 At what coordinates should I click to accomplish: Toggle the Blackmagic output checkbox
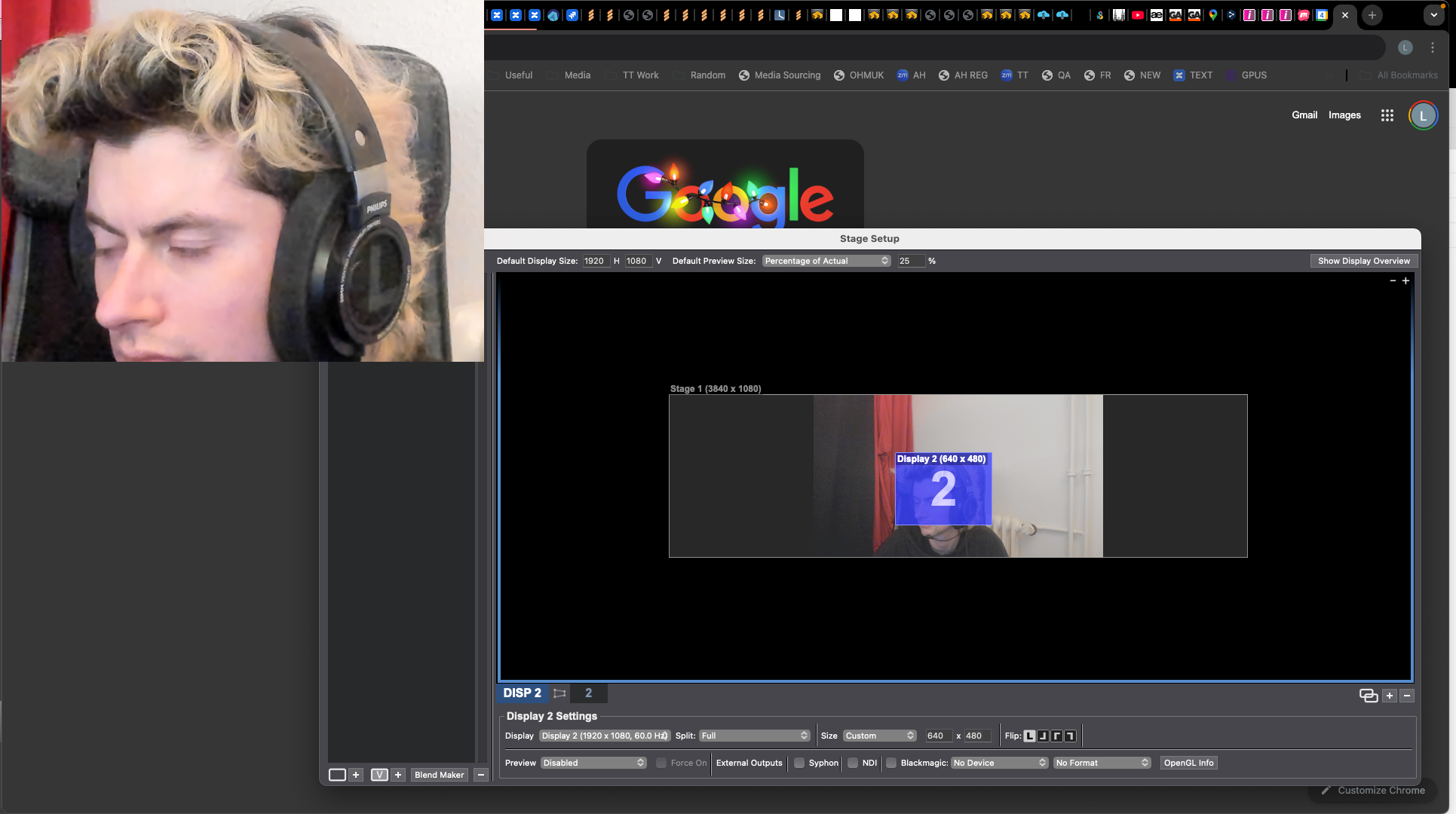coord(891,763)
